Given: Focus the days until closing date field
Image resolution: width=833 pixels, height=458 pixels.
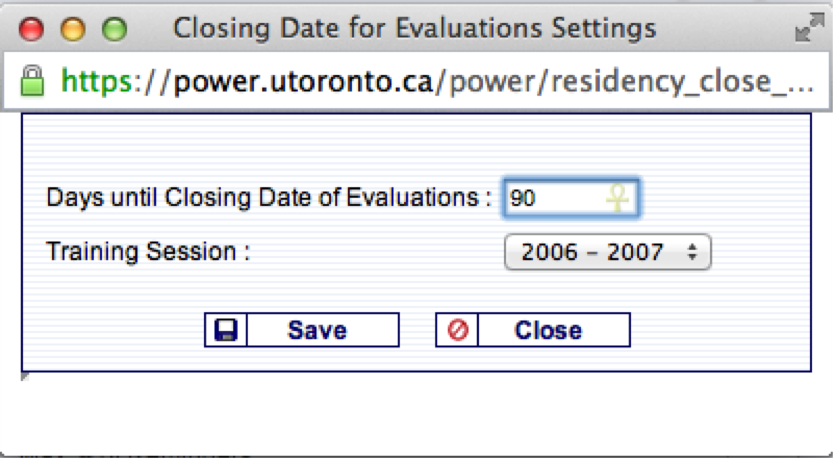Looking at the screenshot, I should [555, 198].
